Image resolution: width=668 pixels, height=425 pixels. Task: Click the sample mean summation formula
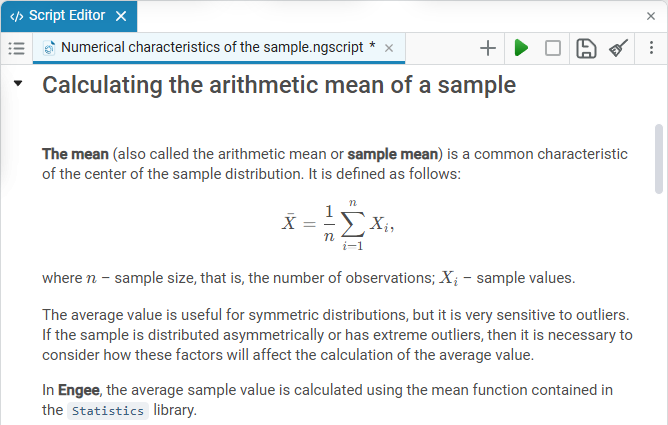337,224
